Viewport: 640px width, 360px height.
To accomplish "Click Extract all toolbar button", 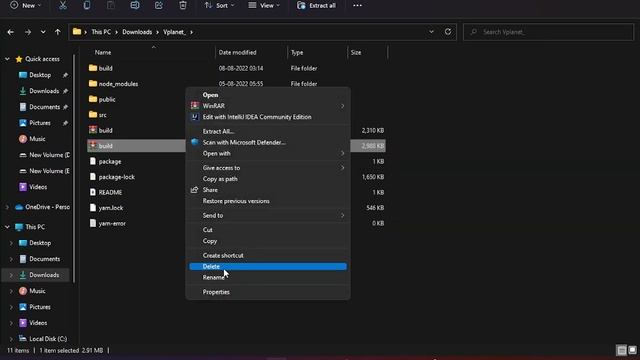I will [x=317, y=5].
